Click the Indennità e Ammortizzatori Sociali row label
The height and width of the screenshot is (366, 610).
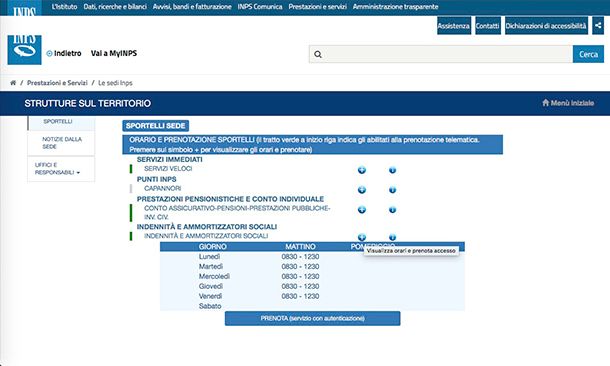click(206, 236)
